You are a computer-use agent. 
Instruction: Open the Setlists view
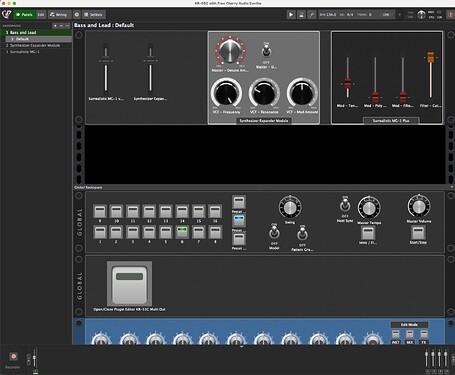pos(93,15)
